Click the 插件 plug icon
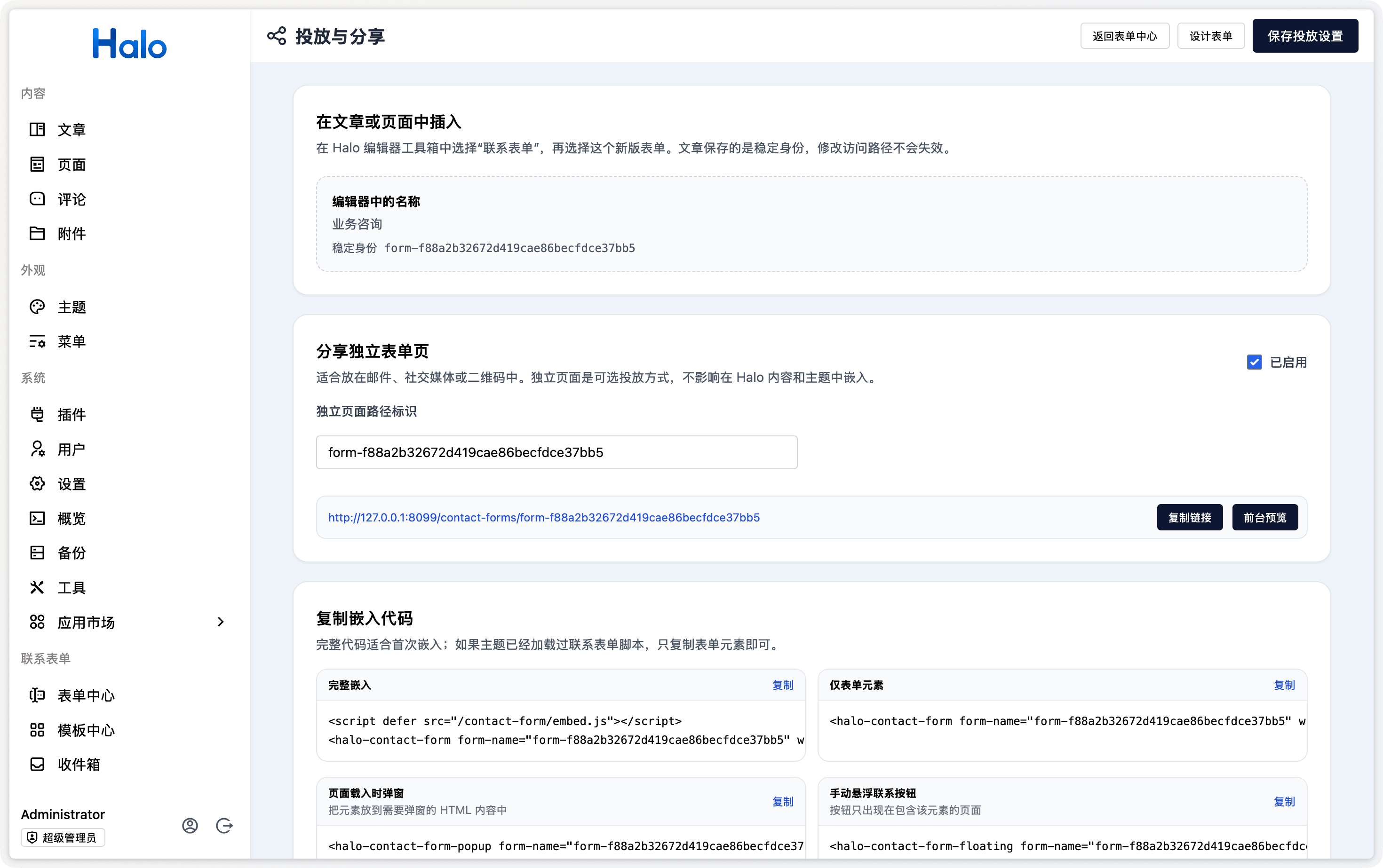This screenshot has width=1383, height=868. pyautogui.click(x=37, y=414)
